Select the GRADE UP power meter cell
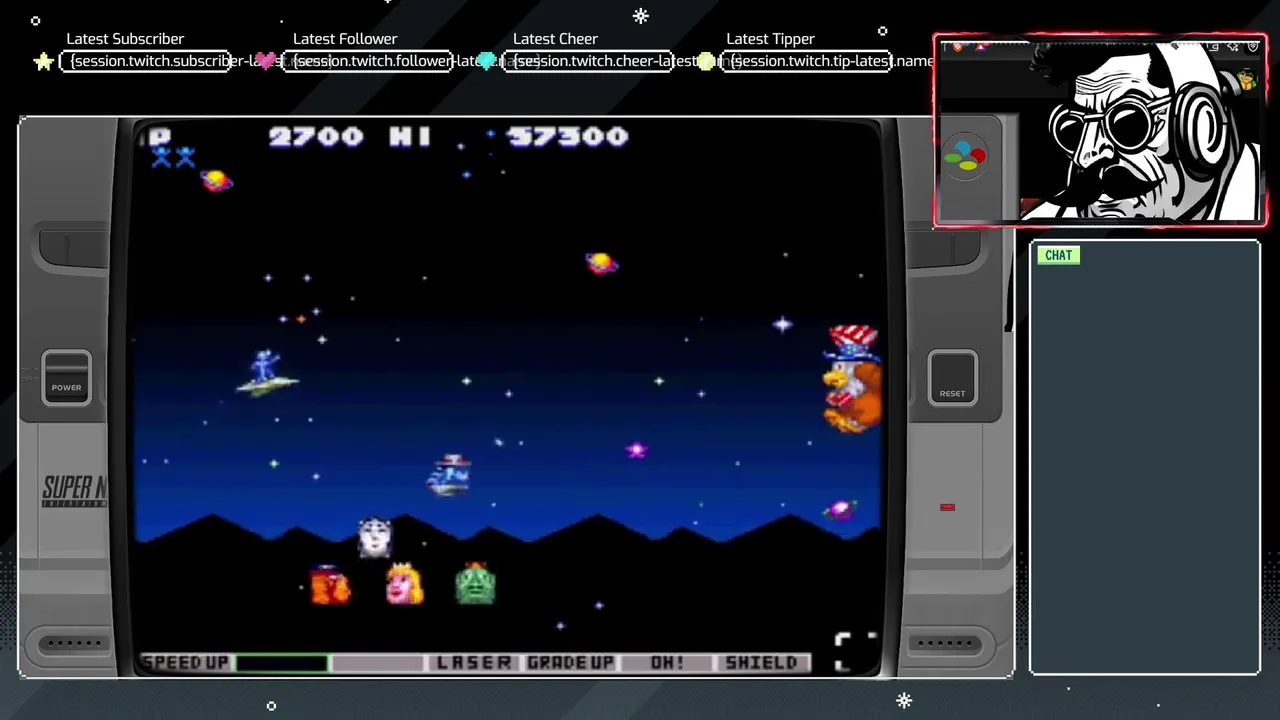Screen dimensions: 1280x720 570,663
